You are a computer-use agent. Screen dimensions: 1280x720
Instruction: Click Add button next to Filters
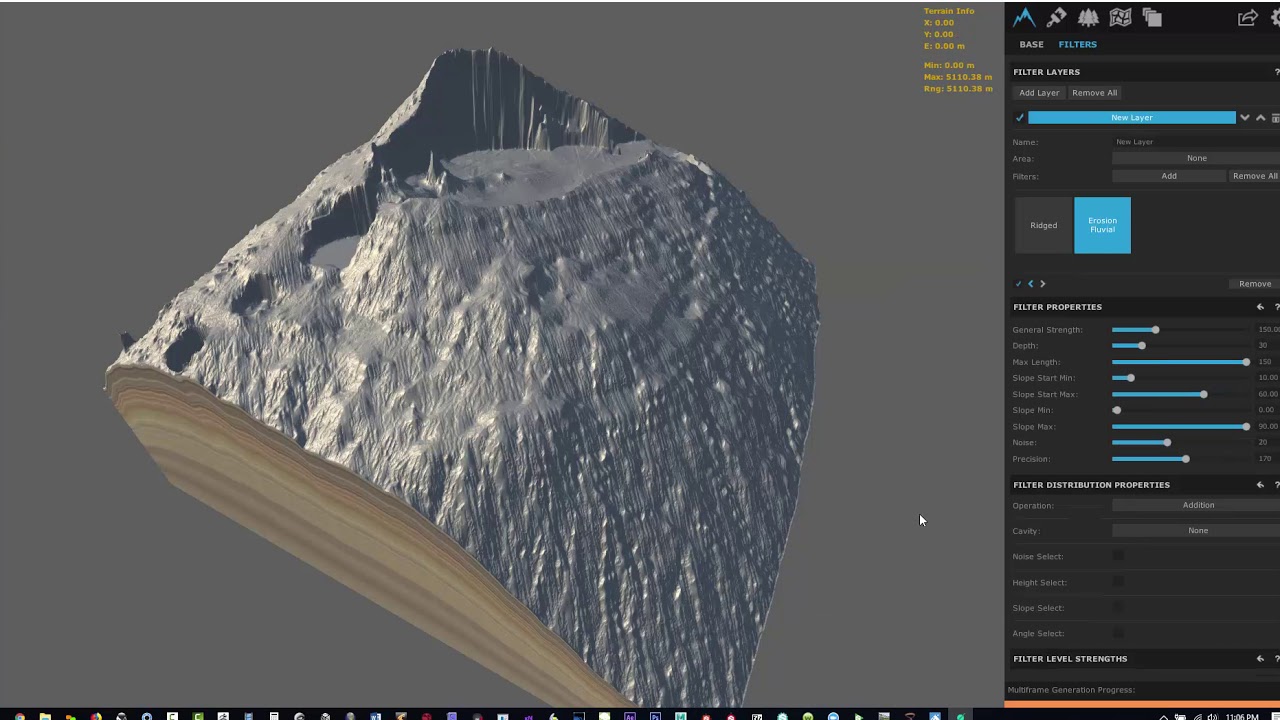coord(1169,176)
